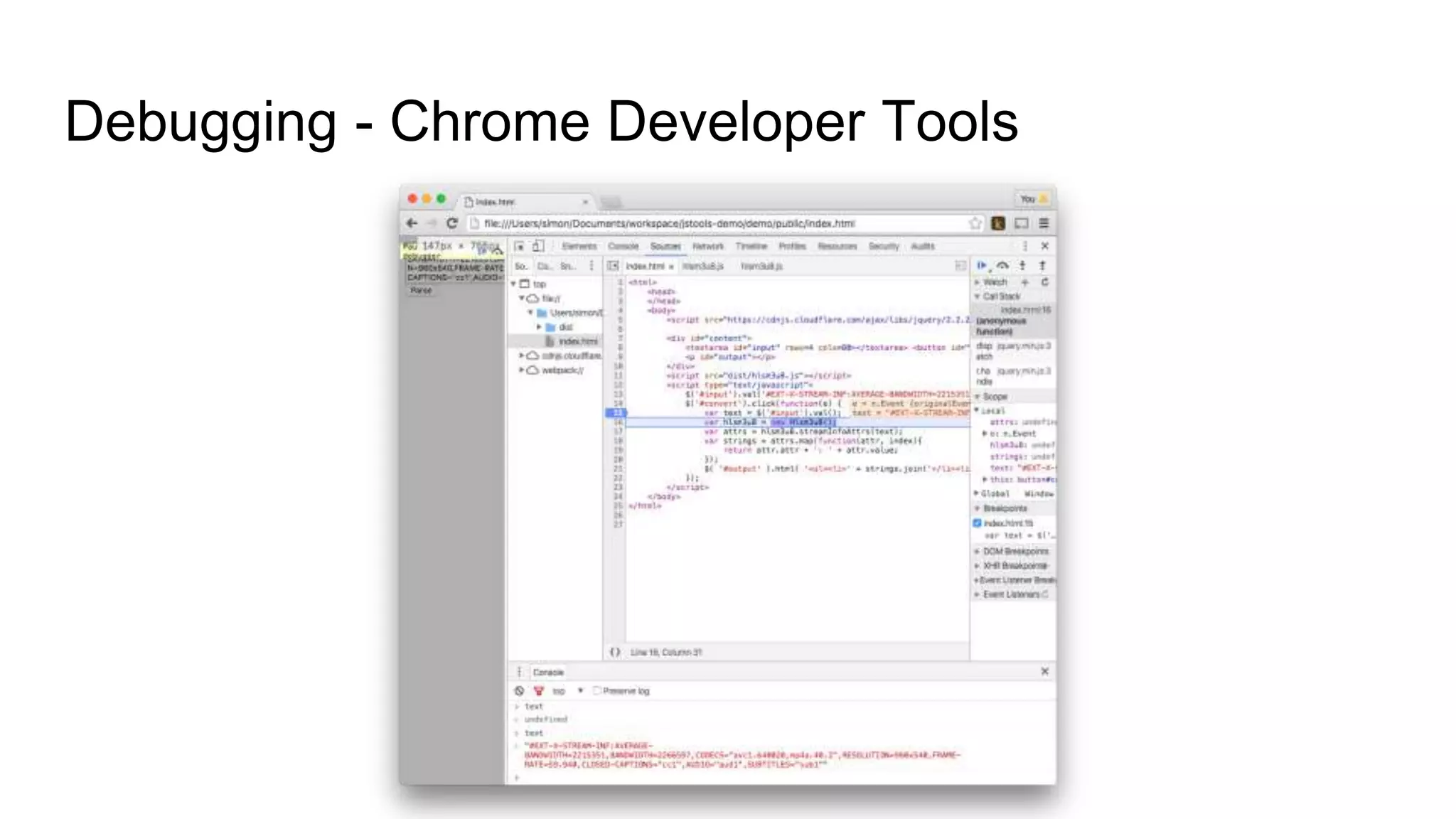Click the brown extension icon
1456x819 pixels.
[998, 223]
